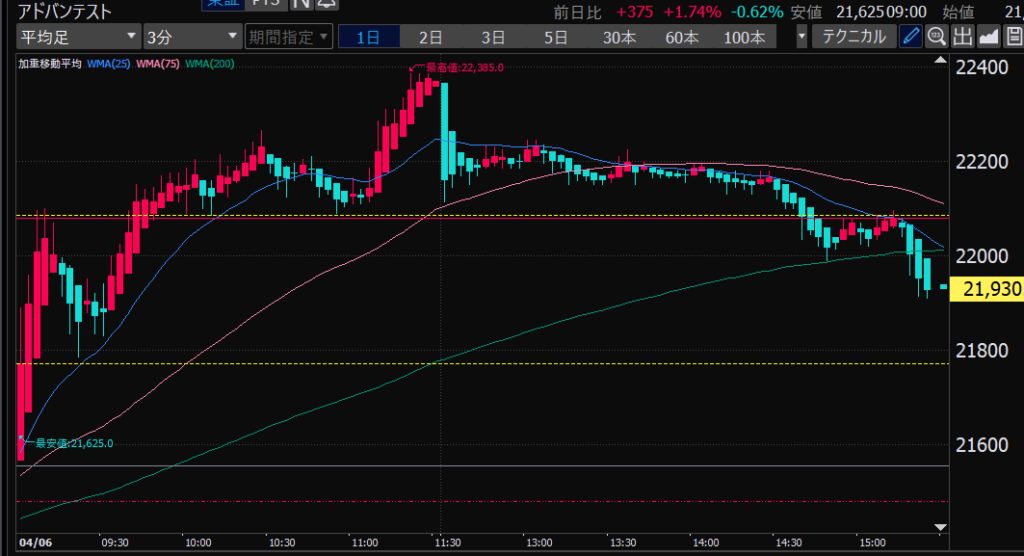Expand the small arrow before テクニカル
The height and width of the screenshot is (556, 1024).
(x=801, y=38)
